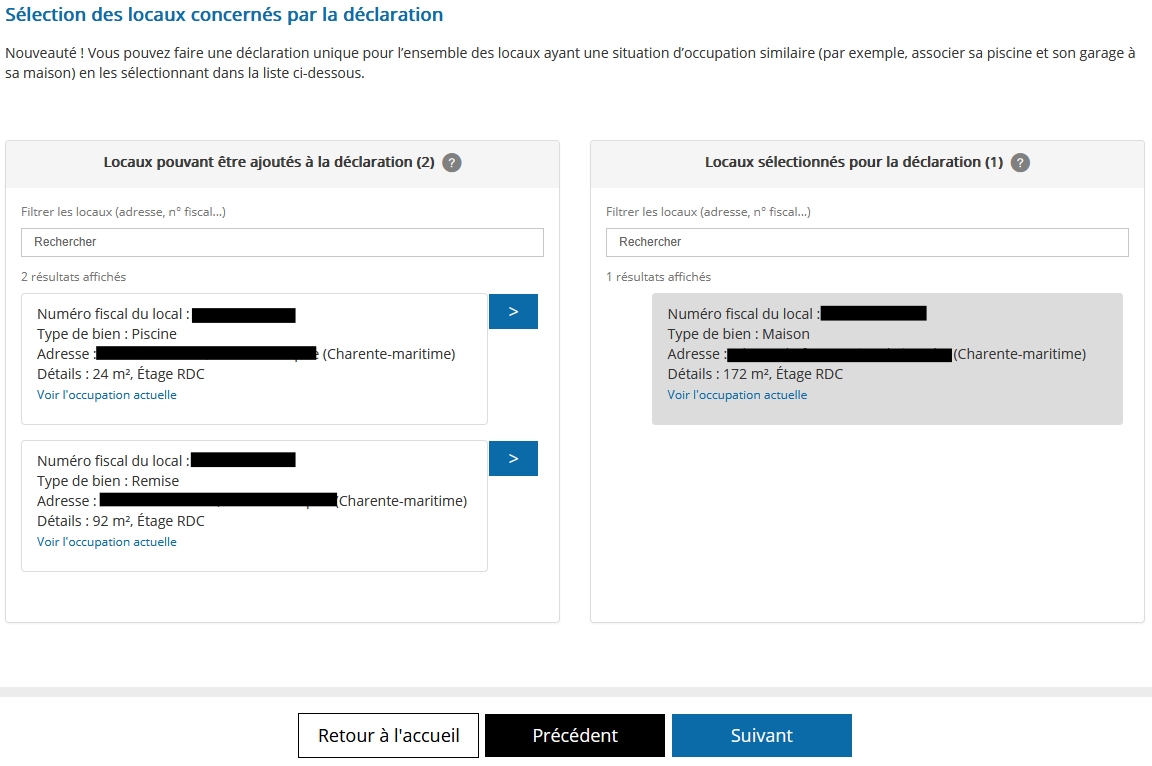This screenshot has height=766, width=1152.
Task: Add the Piscine local to the declaration
Action: click(513, 311)
